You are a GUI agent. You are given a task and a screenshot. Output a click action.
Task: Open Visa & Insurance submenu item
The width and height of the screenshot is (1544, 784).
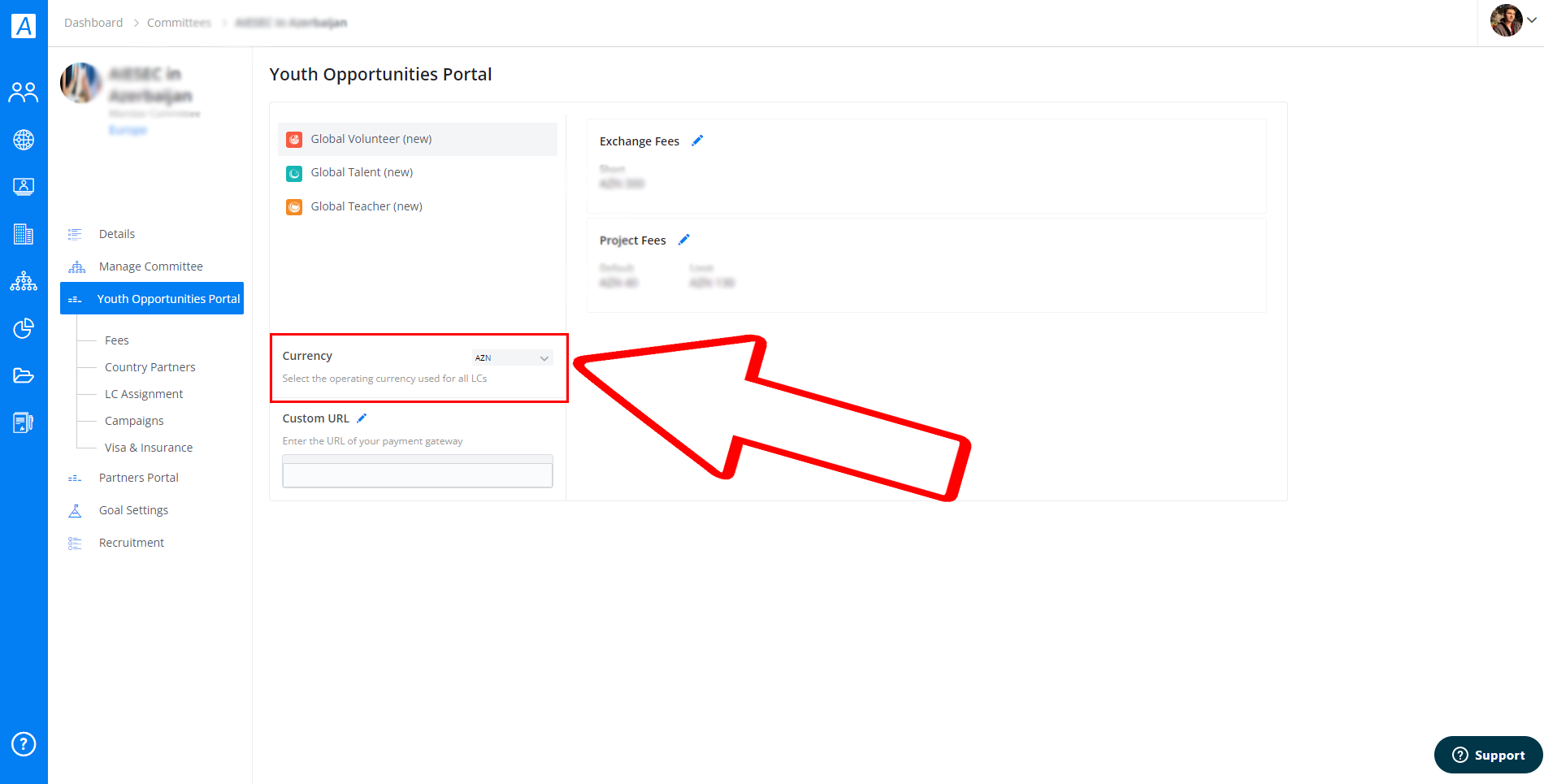click(149, 448)
